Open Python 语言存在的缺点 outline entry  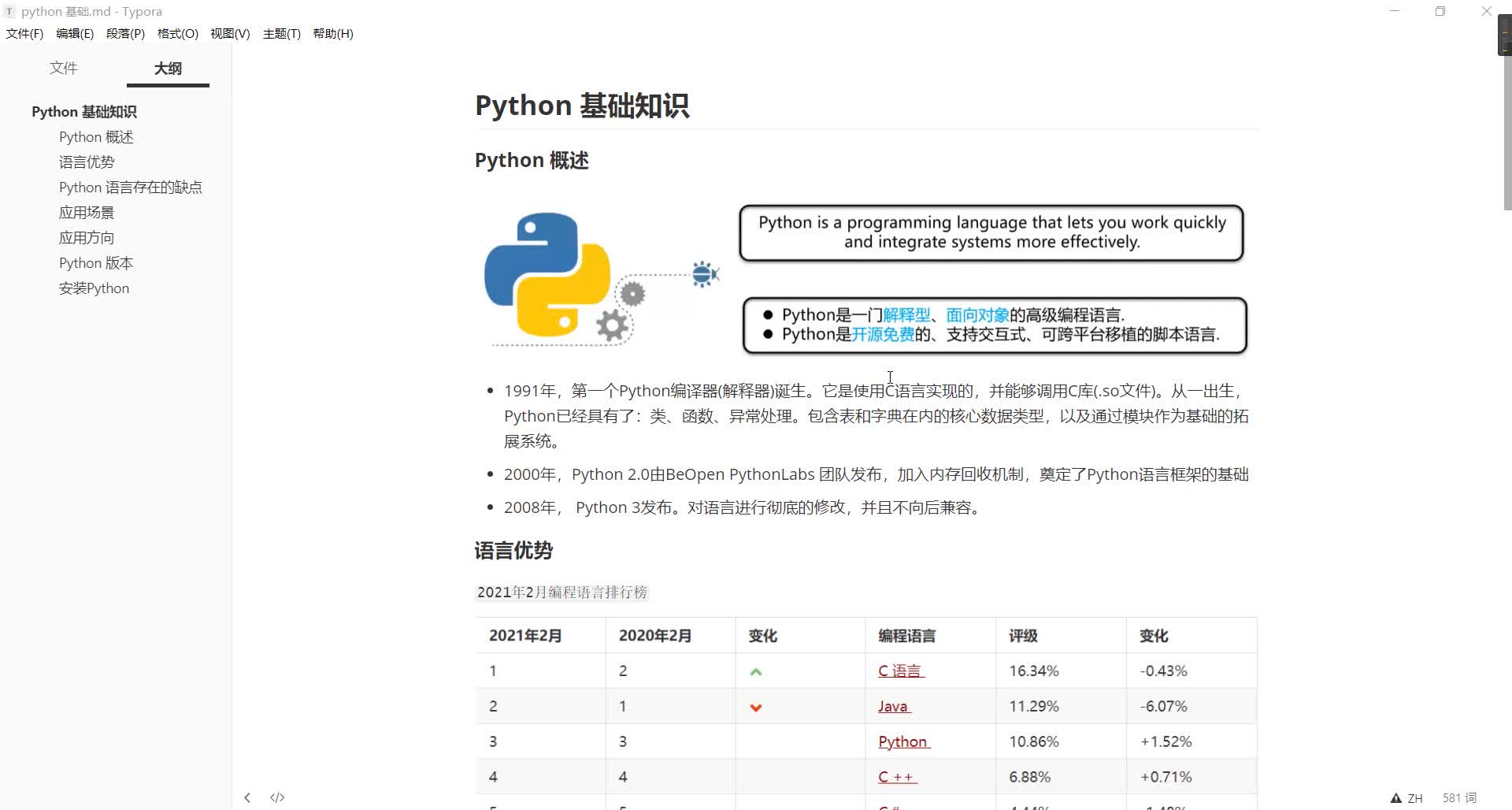(x=131, y=188)
